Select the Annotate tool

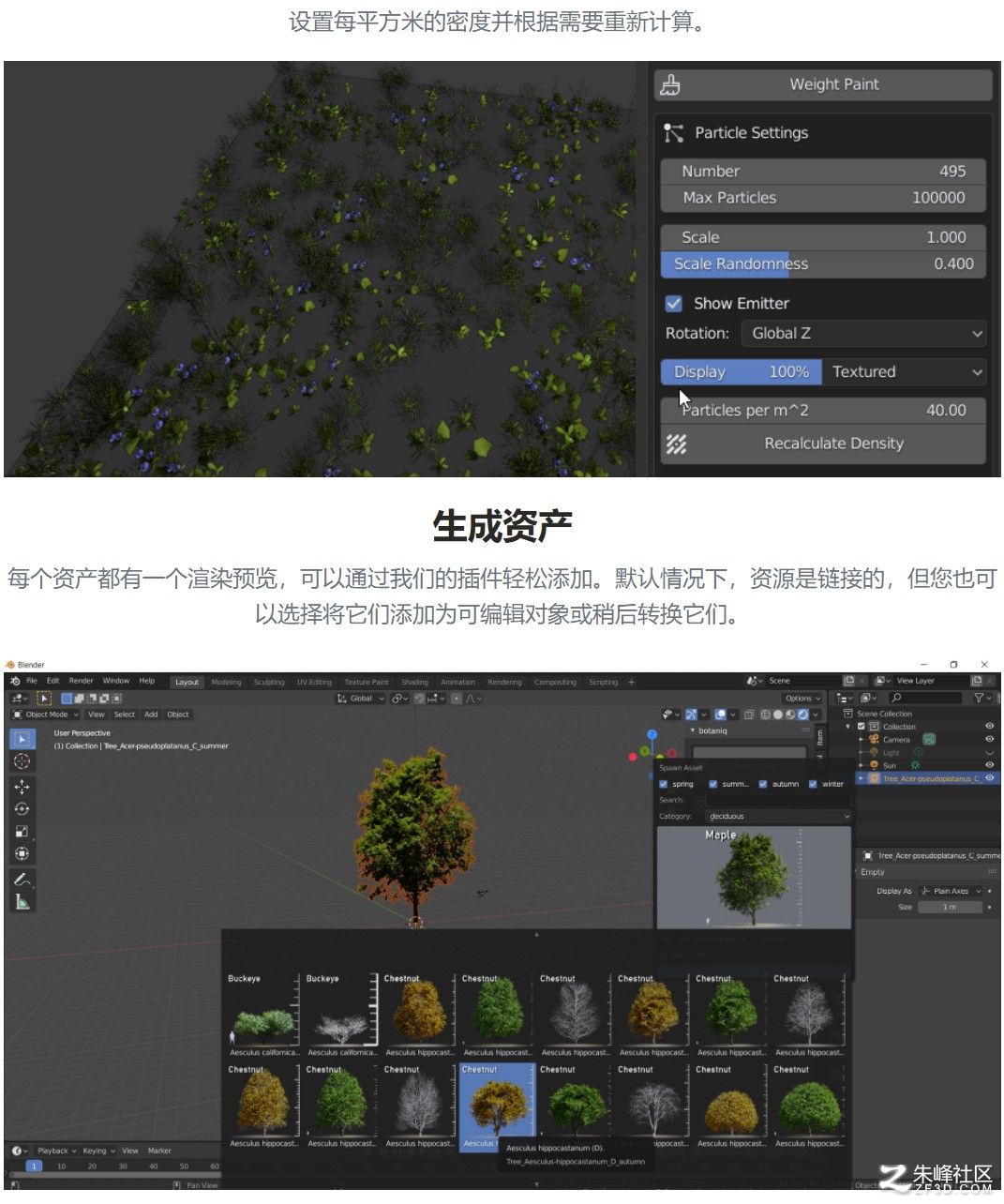coord(22,880)
